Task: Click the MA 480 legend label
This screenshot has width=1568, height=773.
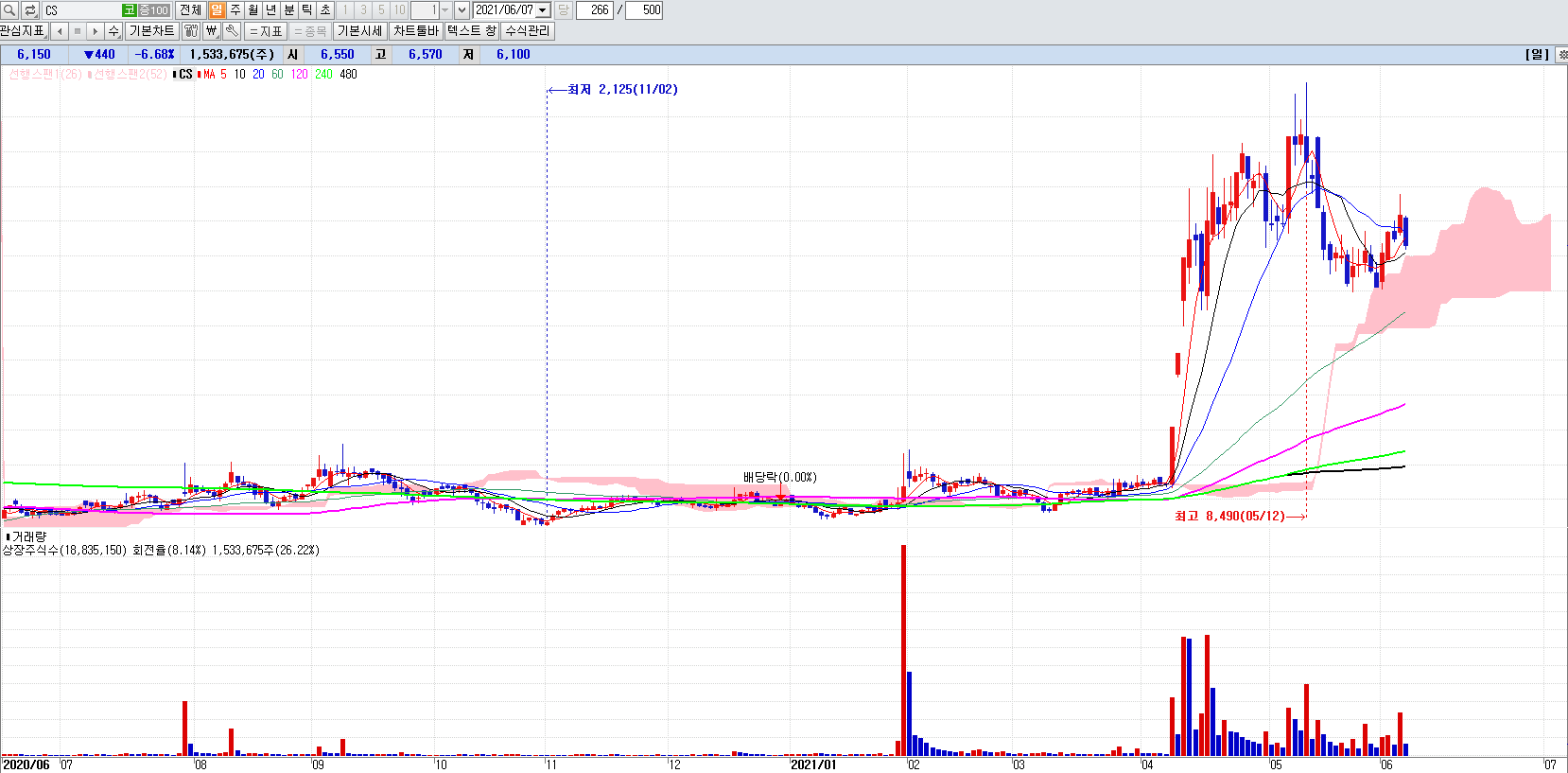Action: tap(348, 74)
